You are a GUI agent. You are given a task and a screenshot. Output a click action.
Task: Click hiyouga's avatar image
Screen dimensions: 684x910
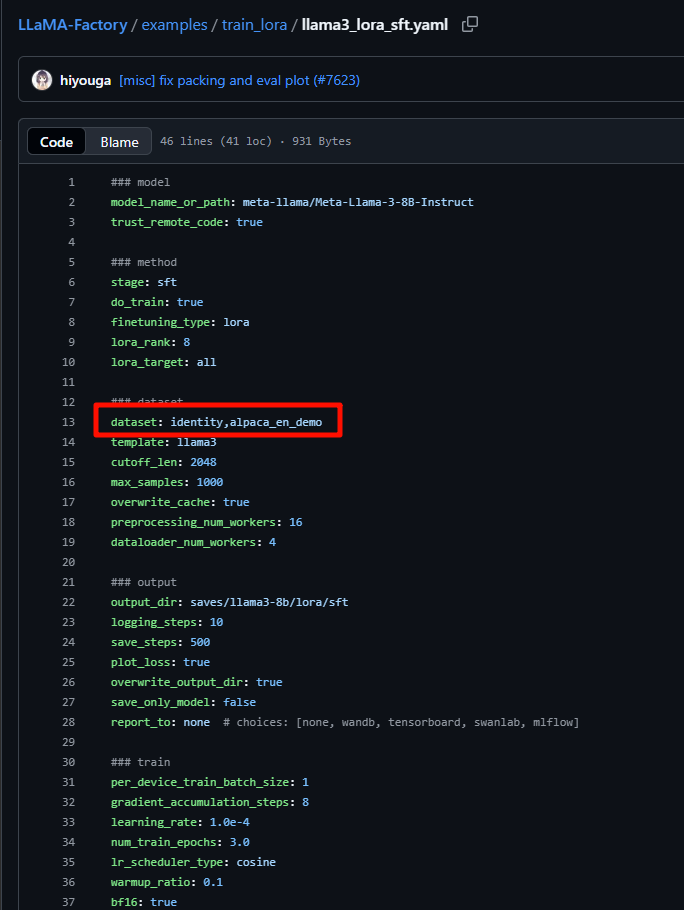(42, 80)
